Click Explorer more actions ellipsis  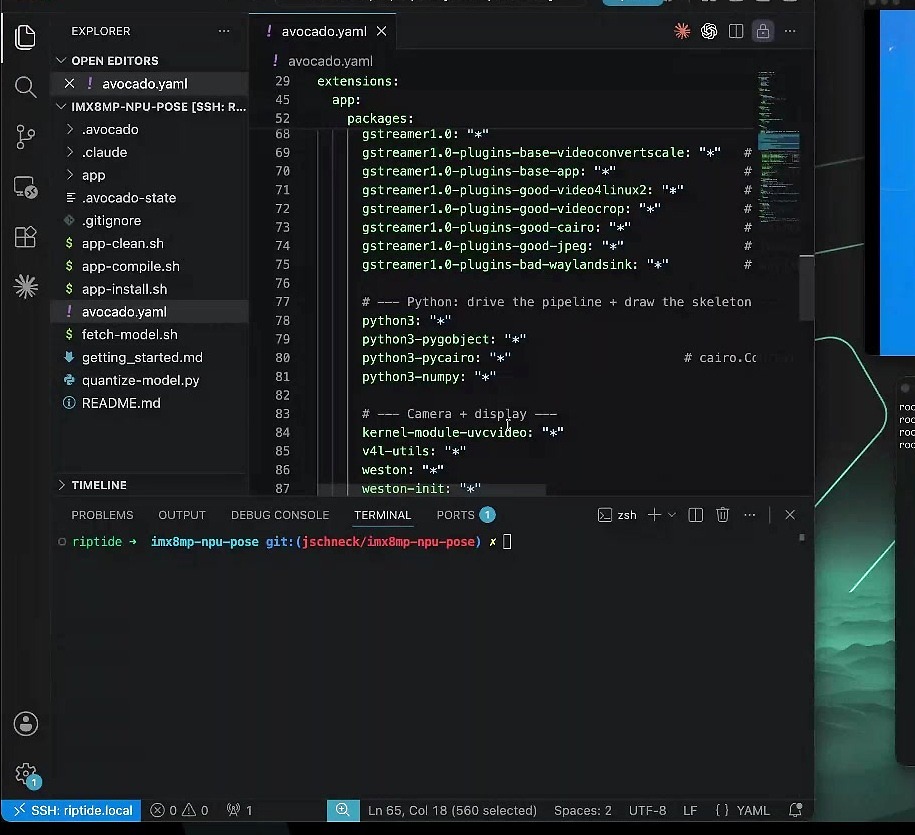tap(224, 31)
